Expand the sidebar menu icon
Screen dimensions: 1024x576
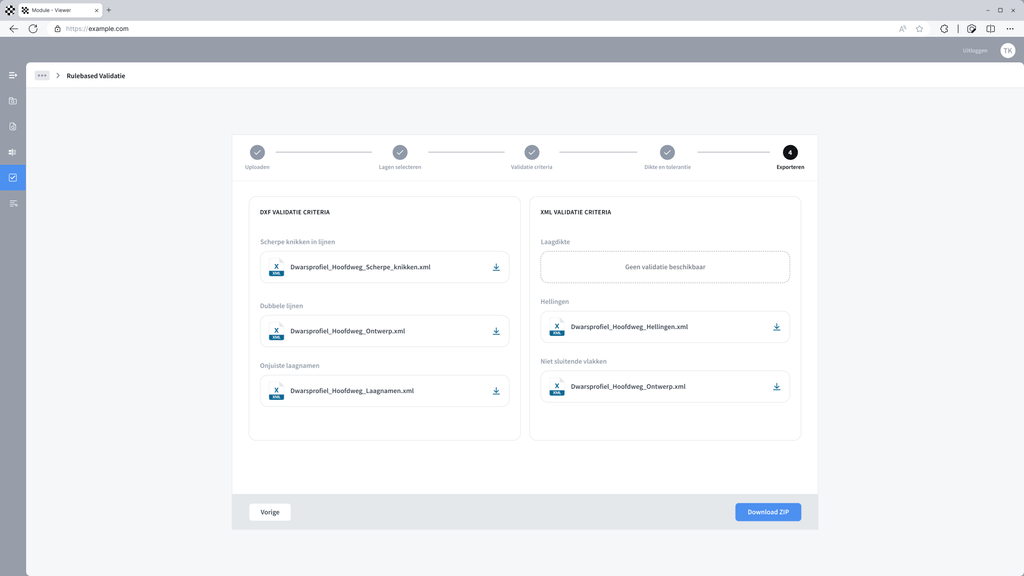[12, 75]
